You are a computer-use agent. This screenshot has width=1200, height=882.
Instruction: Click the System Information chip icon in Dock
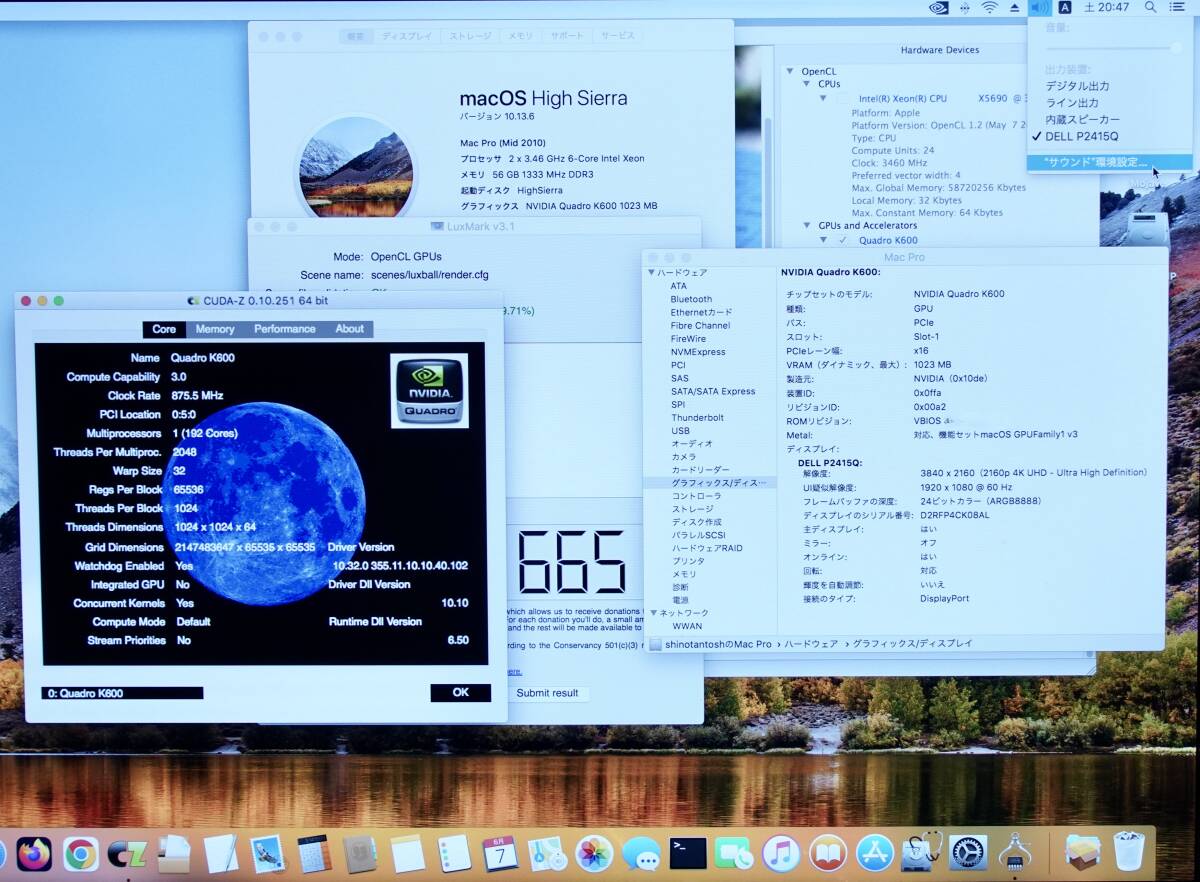pos(1015,852)
